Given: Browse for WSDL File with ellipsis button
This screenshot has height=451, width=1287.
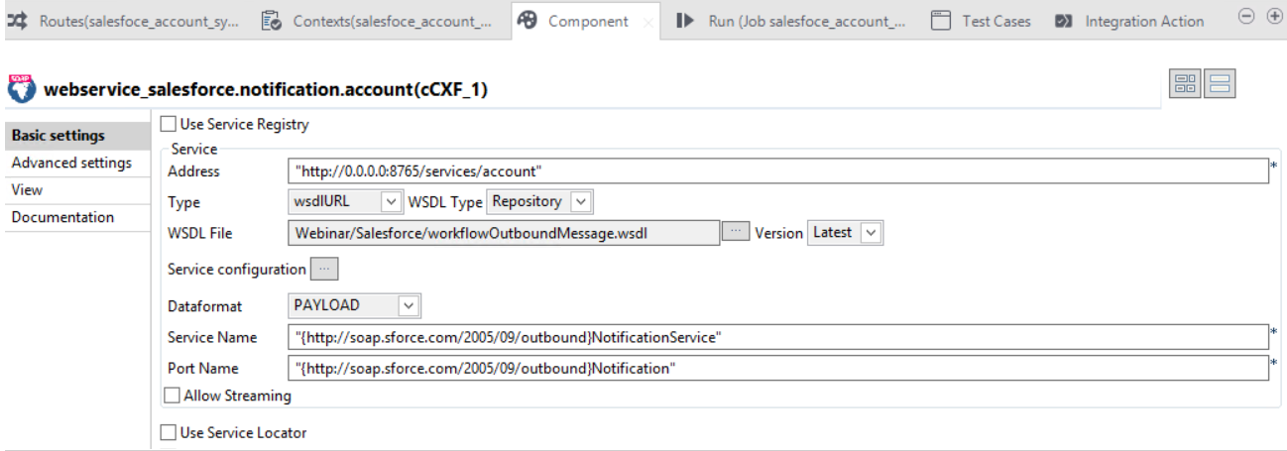Looking at the screenshot, I should 735,232.
